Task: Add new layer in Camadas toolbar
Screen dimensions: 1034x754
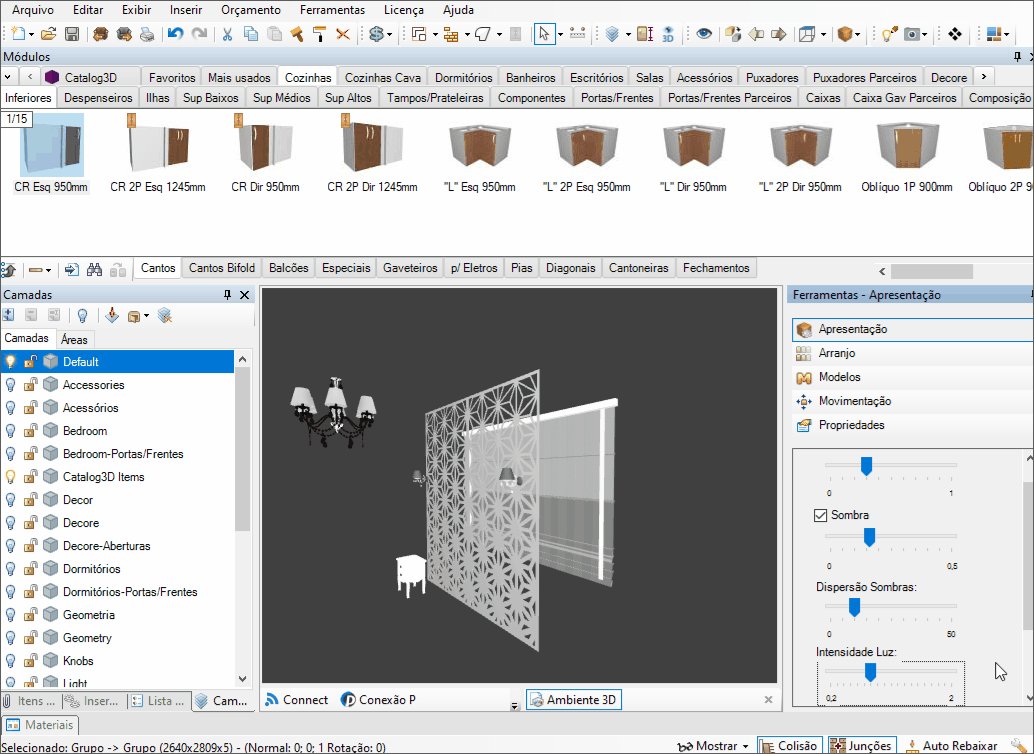Action: pos(9,315)
